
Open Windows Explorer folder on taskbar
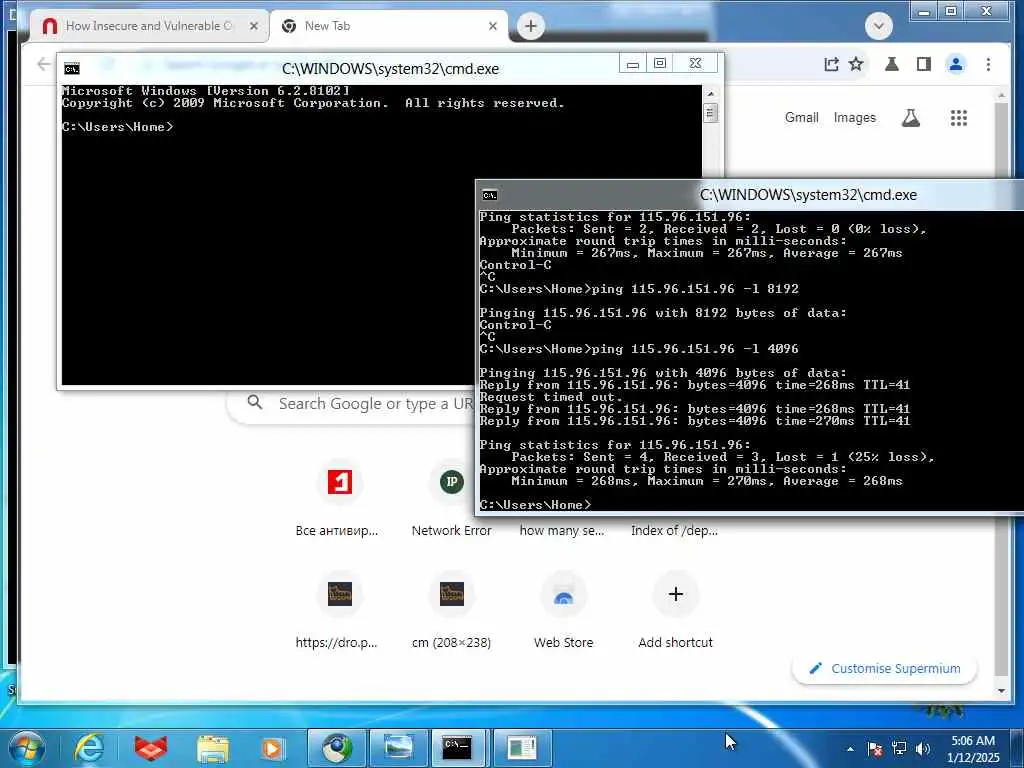click(x=213, y=748)
